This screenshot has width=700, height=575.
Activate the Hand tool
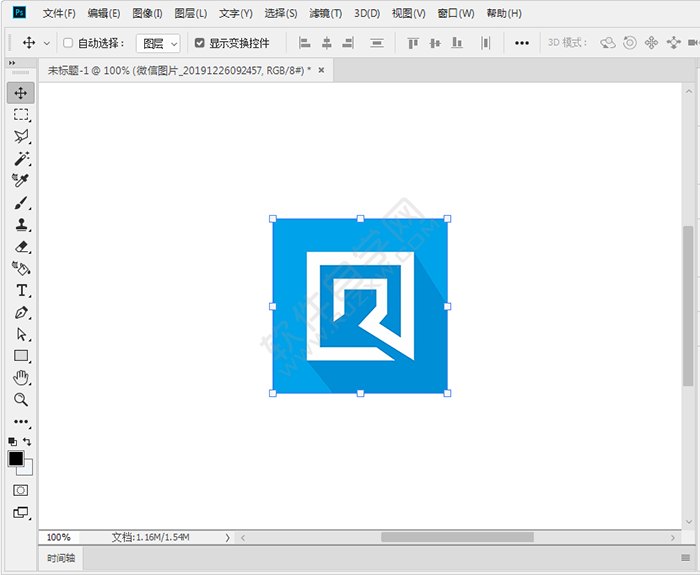(x=21, y=377)
